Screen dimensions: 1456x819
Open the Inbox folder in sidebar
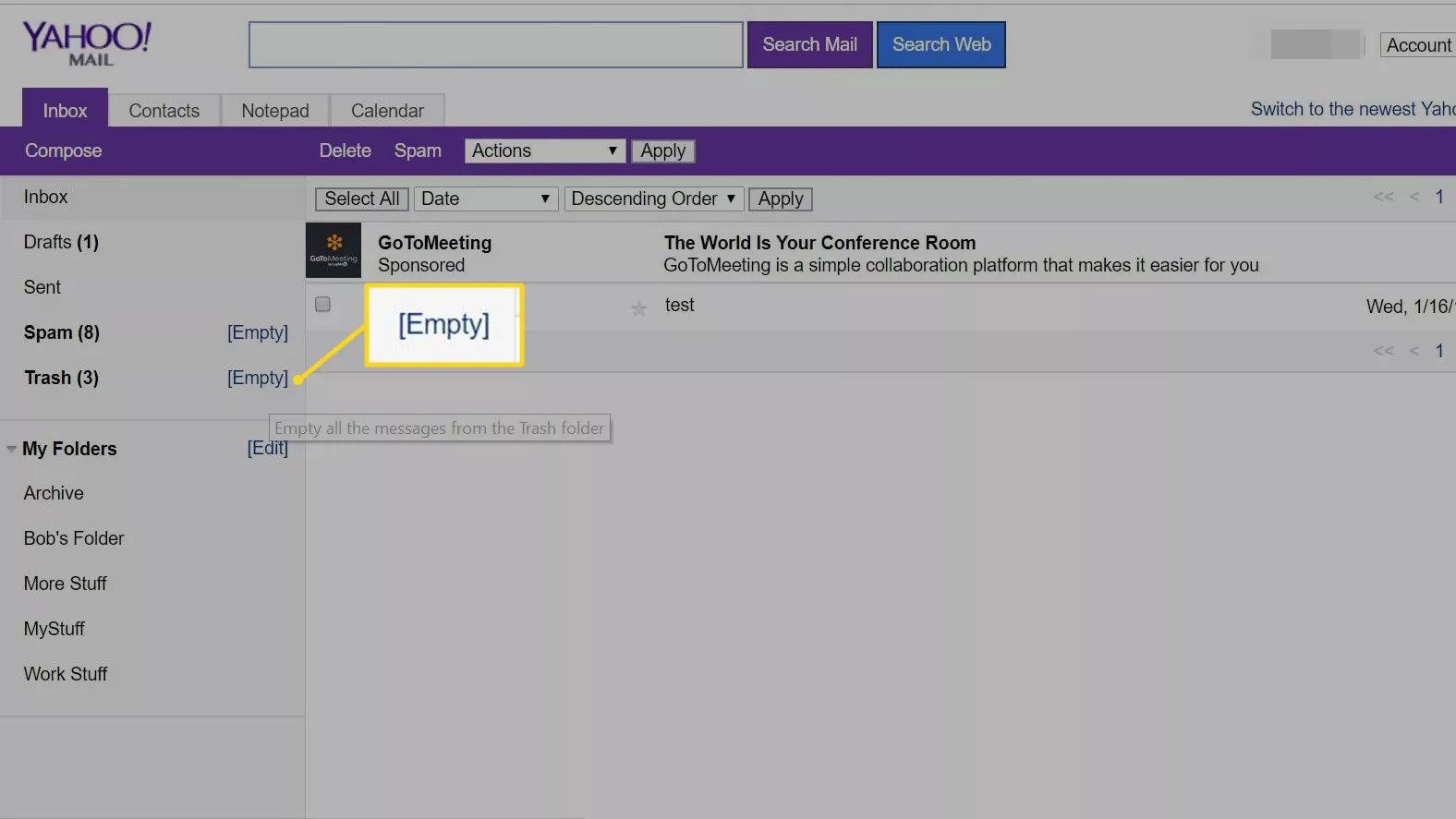pos(45,197)
